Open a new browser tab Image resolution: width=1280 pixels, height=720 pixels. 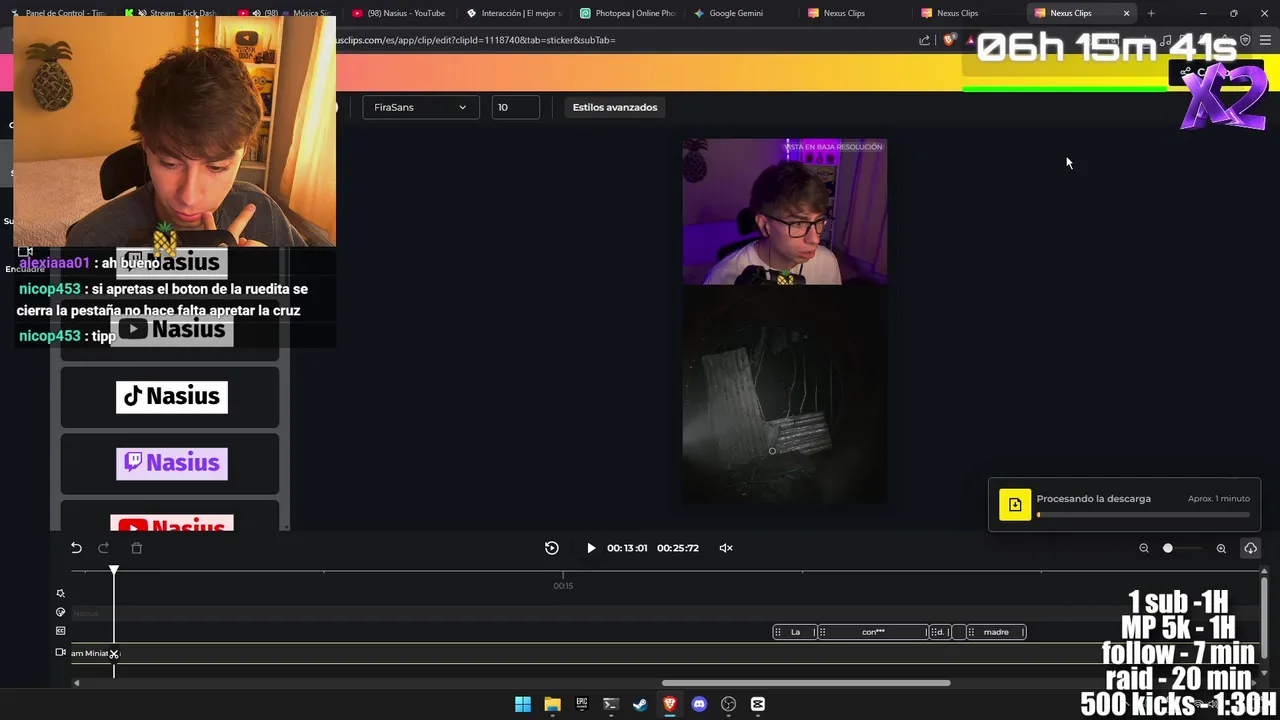tap(1151, 13)
